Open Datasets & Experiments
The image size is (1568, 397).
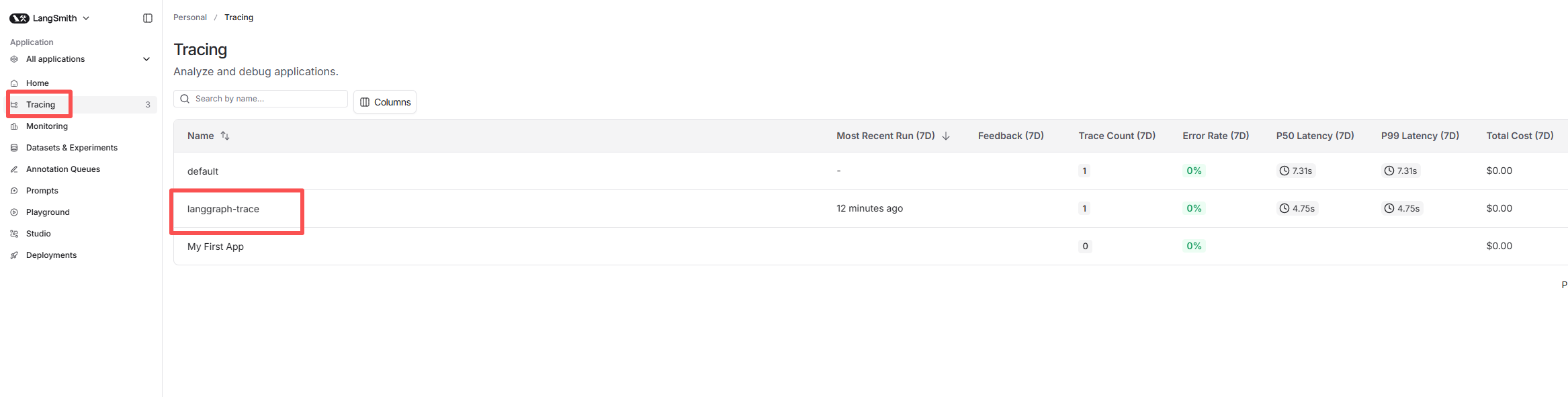tap(72, 148)
